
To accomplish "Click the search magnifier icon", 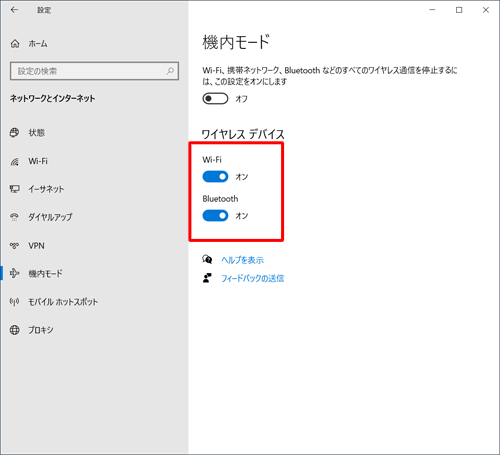I will (170, 71).
